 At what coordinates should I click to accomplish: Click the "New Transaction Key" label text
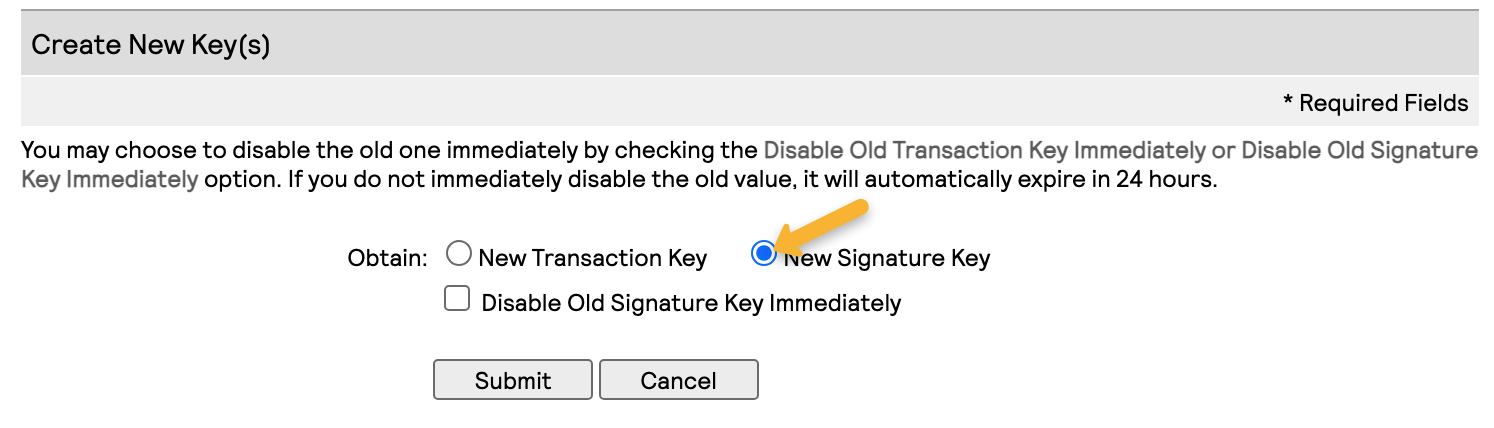point(592,258)
